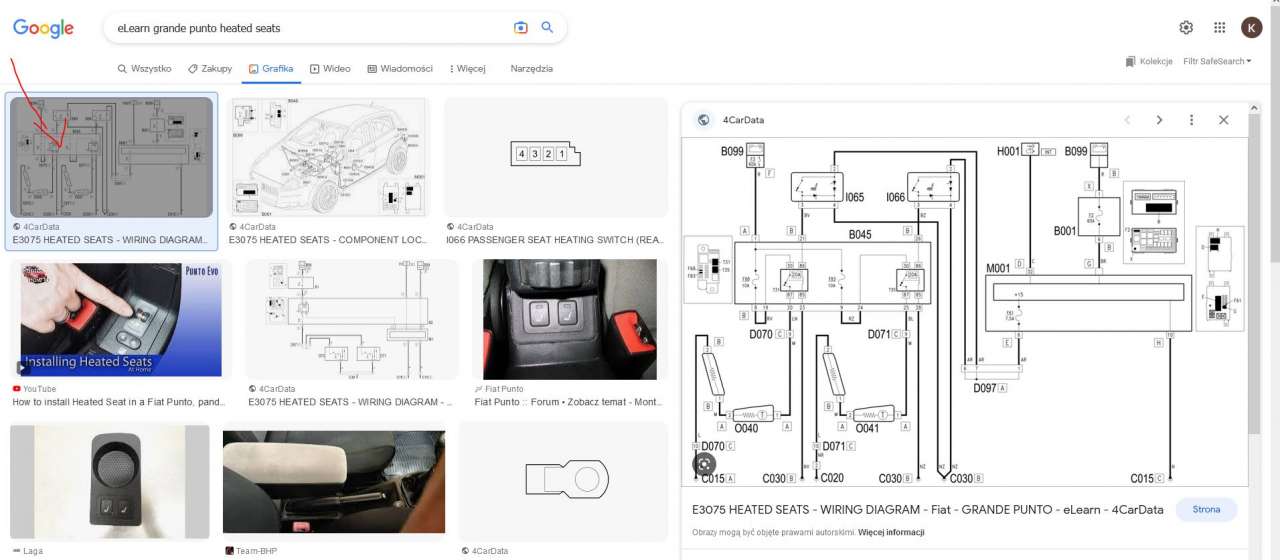
Task: Go to next image in preview panel
Action: pyautogui.click(x=1159, y=120)
